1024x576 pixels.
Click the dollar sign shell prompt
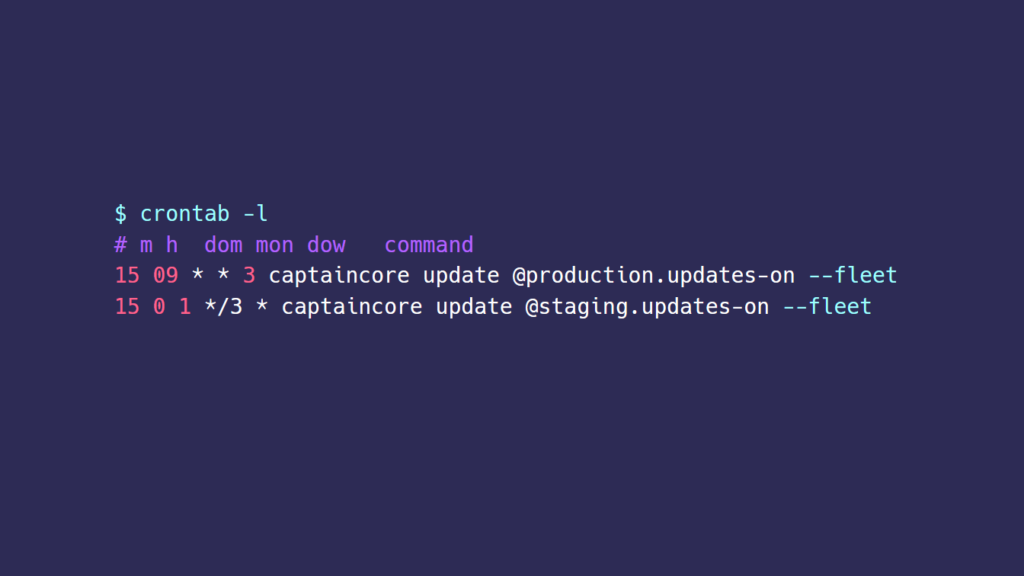click(121, 214)
